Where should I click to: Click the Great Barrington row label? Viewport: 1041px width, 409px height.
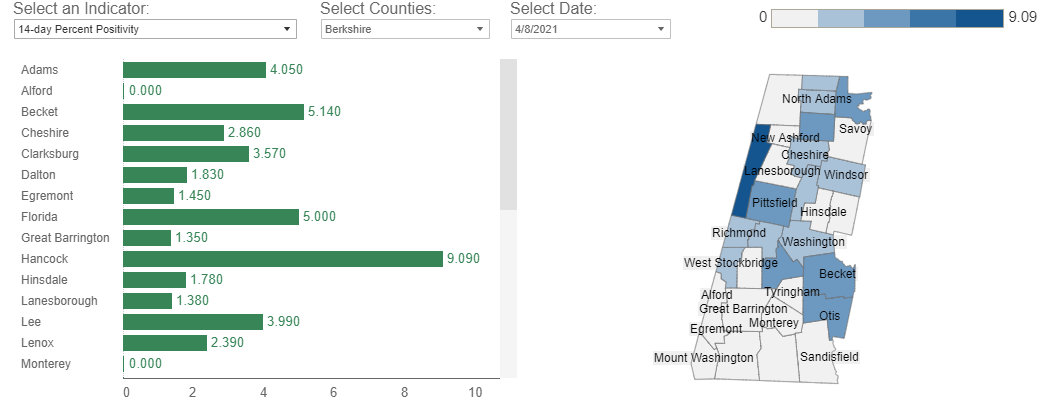[x=65, y=238]
